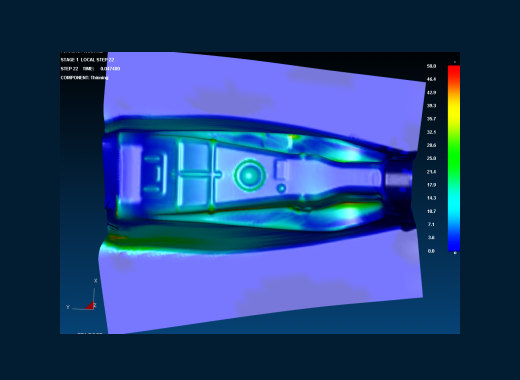Click the "STEP 22 TIME" readout line
The image size is (520, 380).
(x=90, y=69)
